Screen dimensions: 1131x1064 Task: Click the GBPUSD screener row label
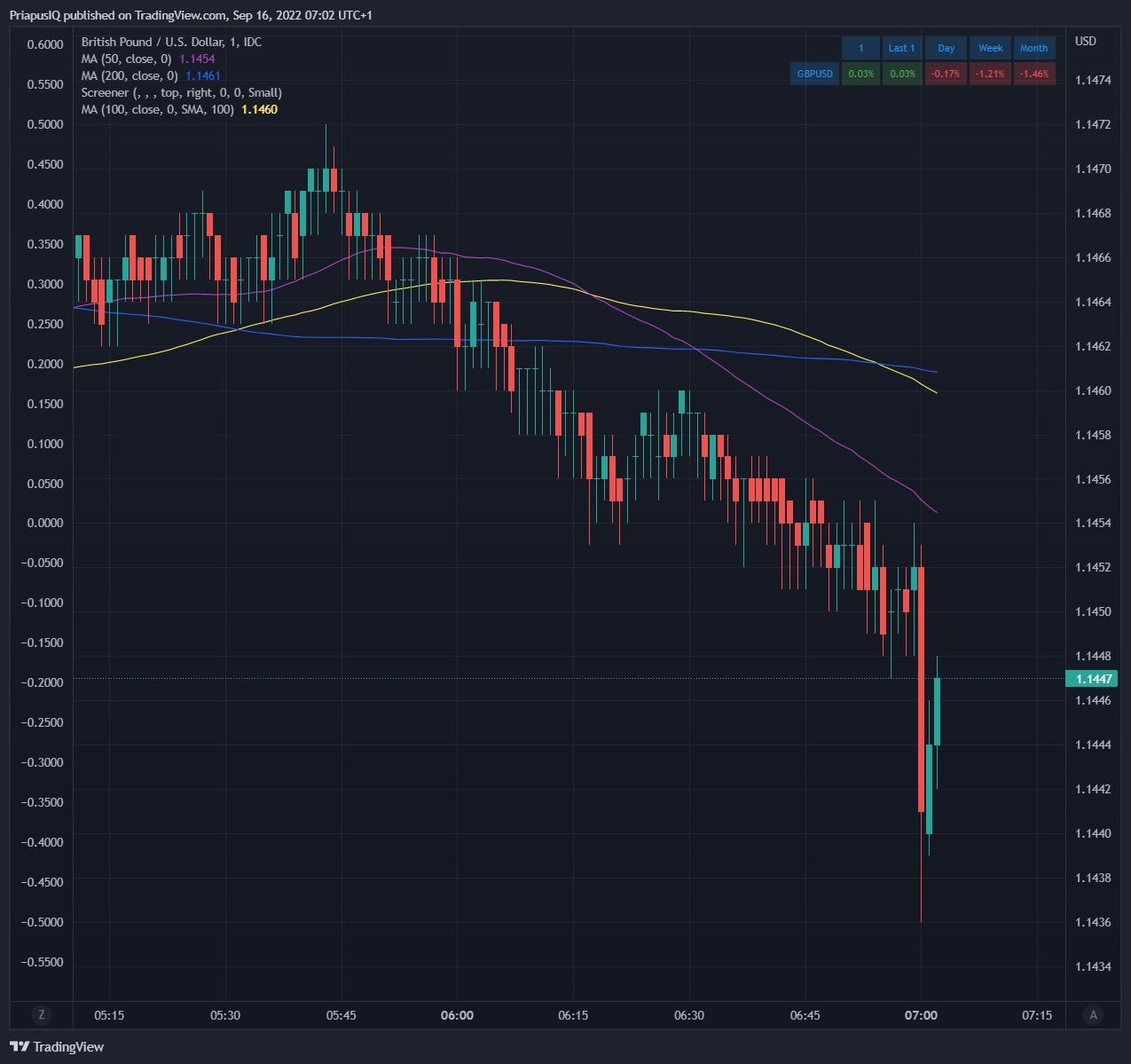[814, 74]
